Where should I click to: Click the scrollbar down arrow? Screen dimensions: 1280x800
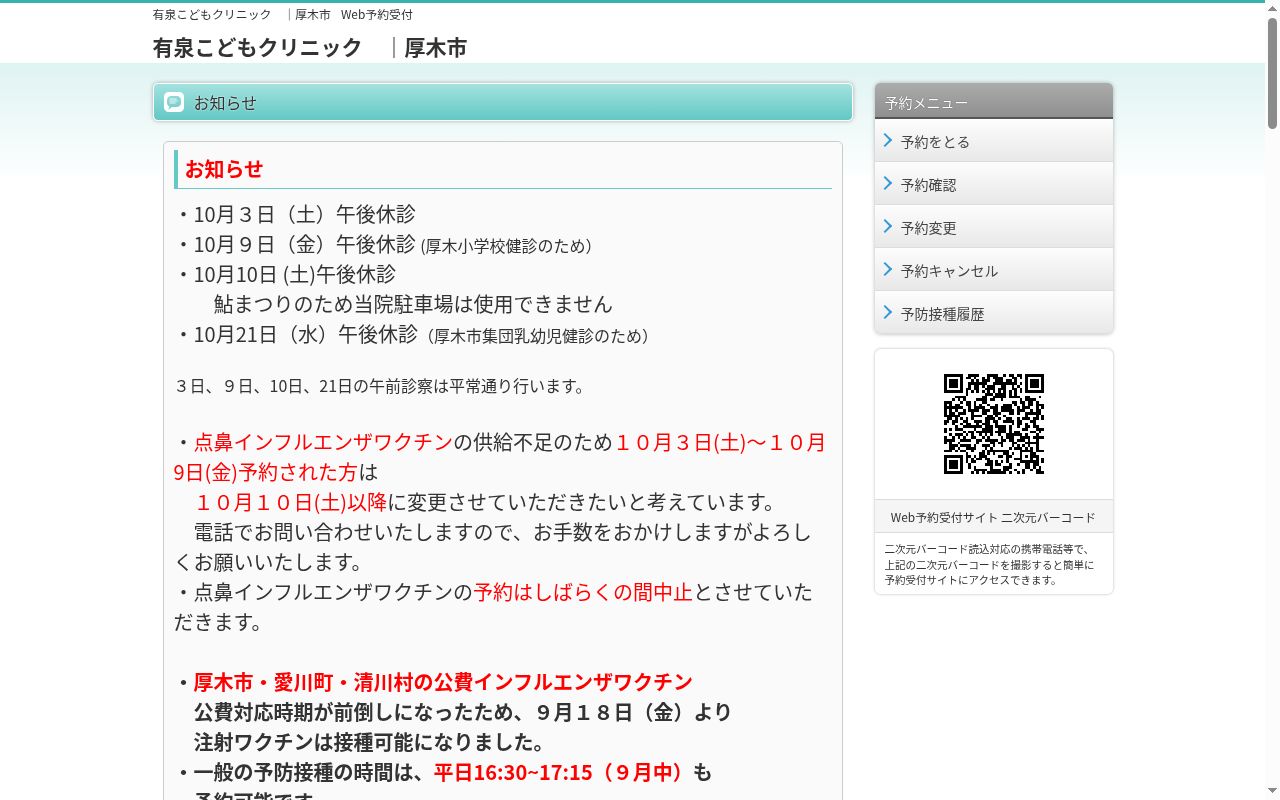click(x=1272, y=792)
